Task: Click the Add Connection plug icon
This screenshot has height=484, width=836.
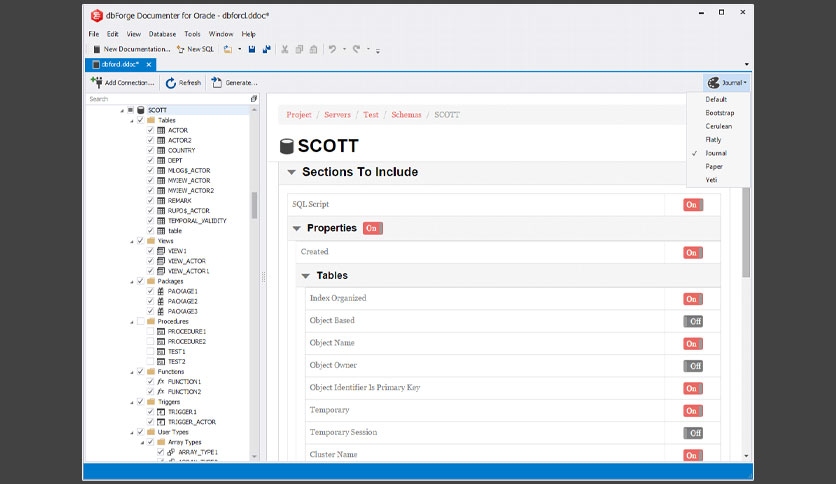Action: (x=97, y=82)
